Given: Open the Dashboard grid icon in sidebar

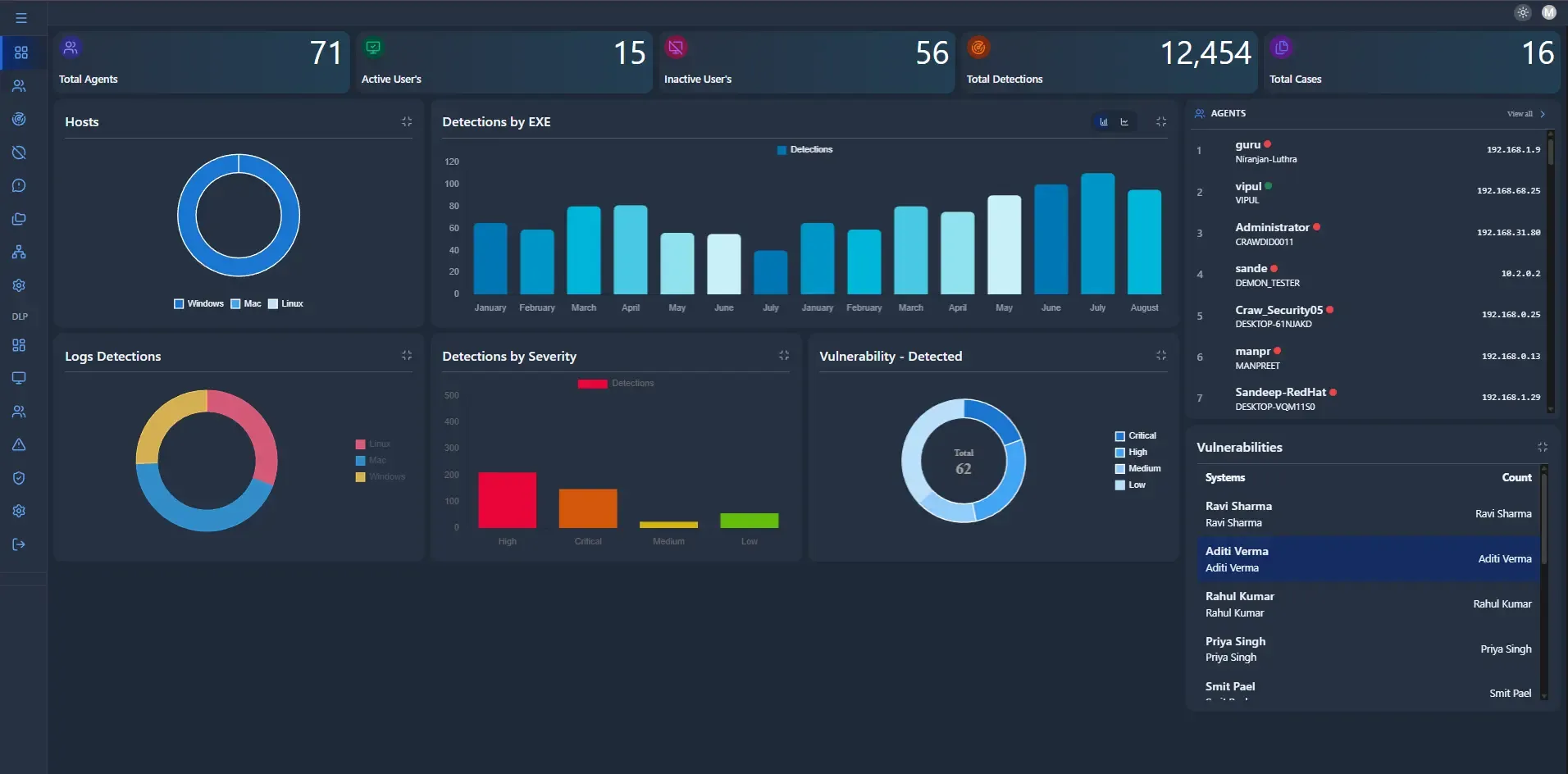Looking at the screenshot, I should 21,52.
